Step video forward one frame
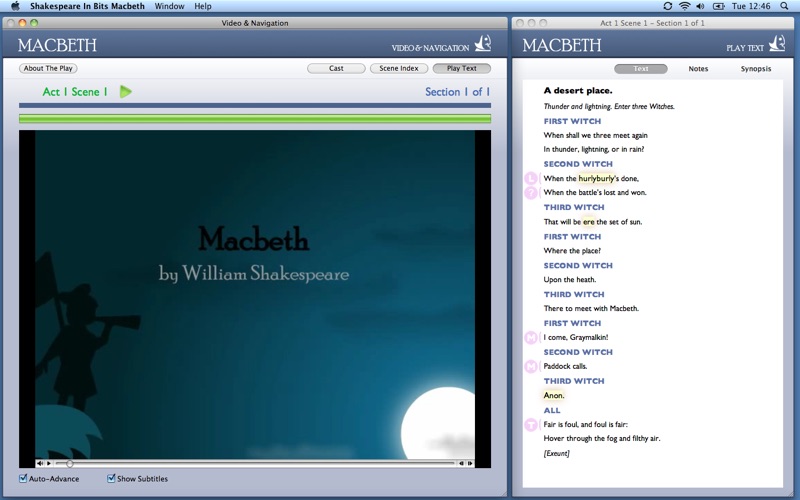The width and height of the screenshot is (800, 500). click(470, 464)
